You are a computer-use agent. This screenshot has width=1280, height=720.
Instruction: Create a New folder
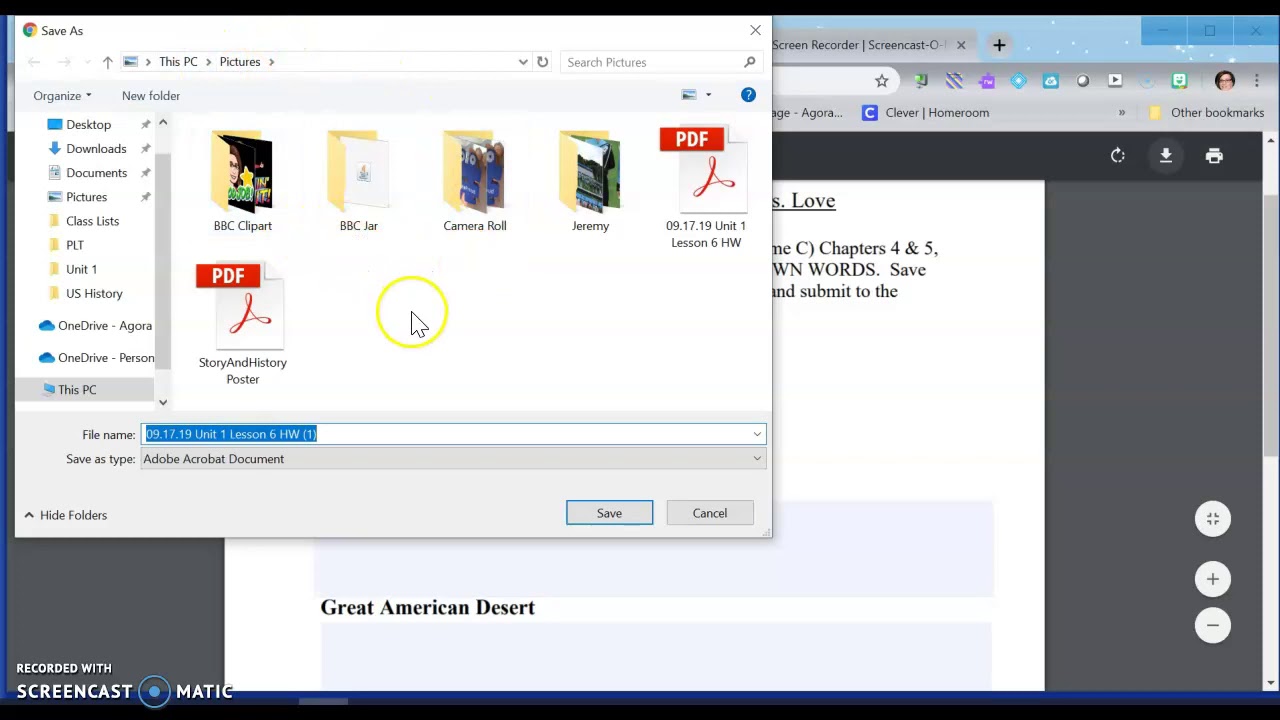(x=151, y=96)
